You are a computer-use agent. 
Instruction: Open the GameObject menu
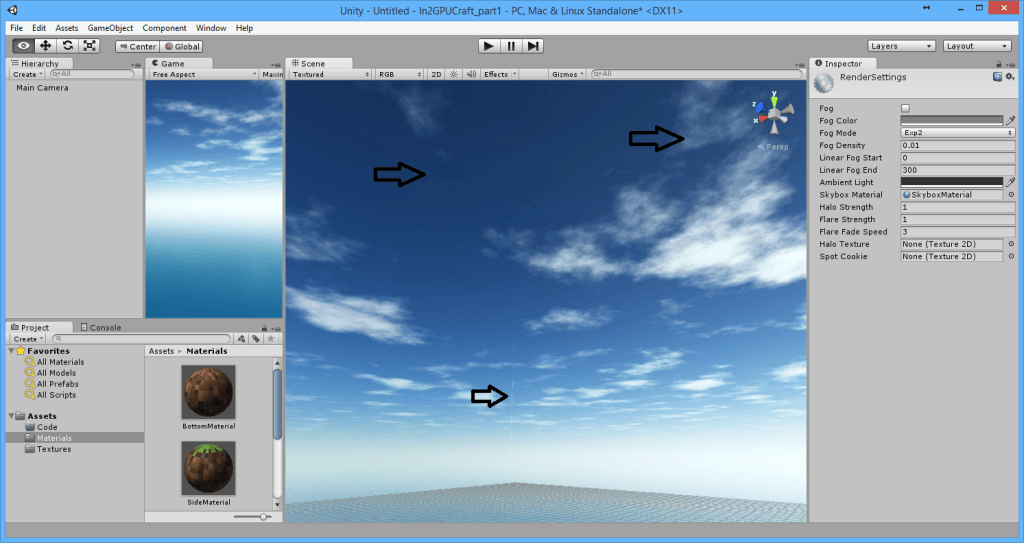[110, 28]
